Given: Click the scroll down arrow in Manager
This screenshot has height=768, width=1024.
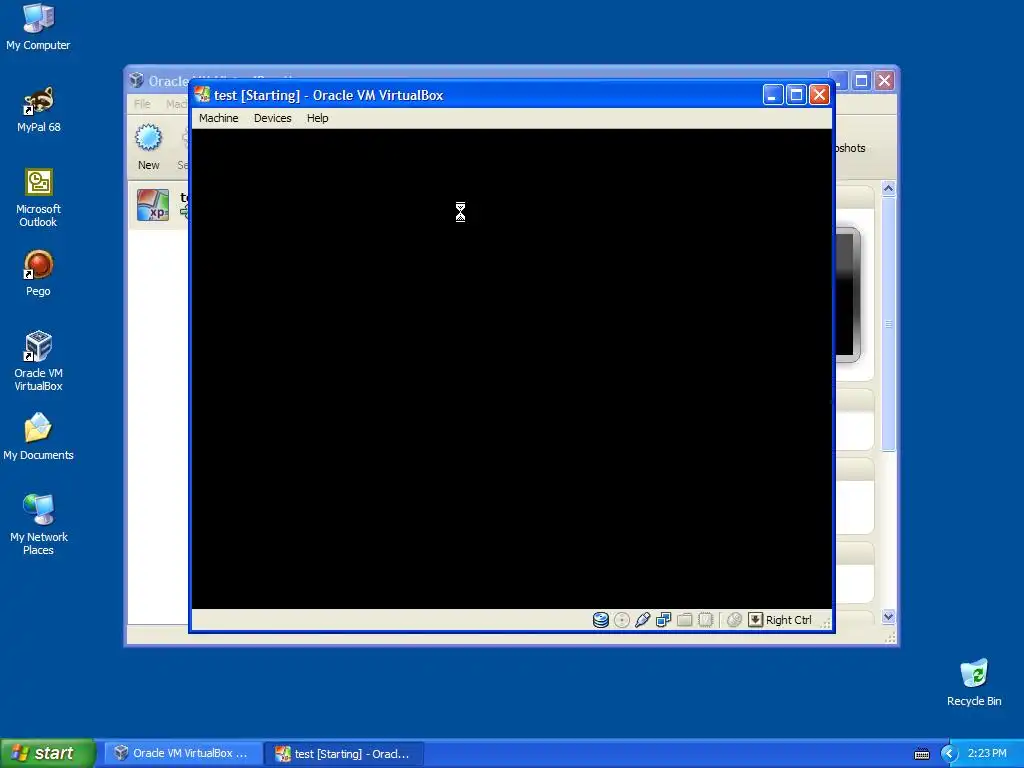Looking at the screenshot, I should tap(888, 616).
